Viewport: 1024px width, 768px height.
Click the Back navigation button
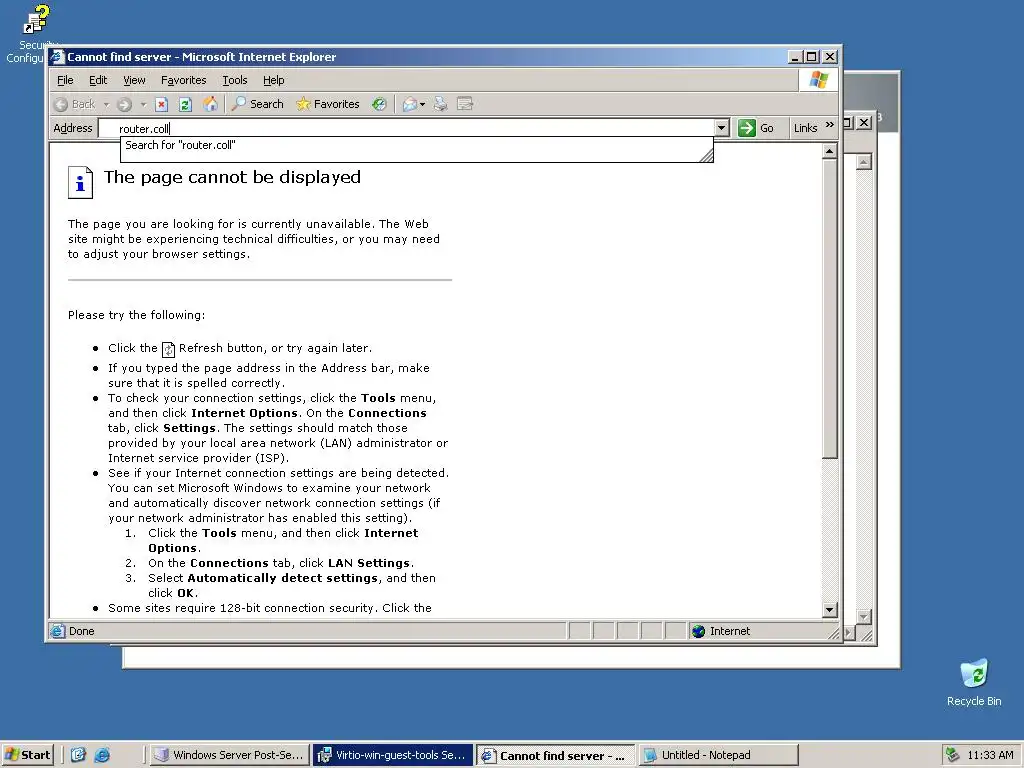point(75,104)
